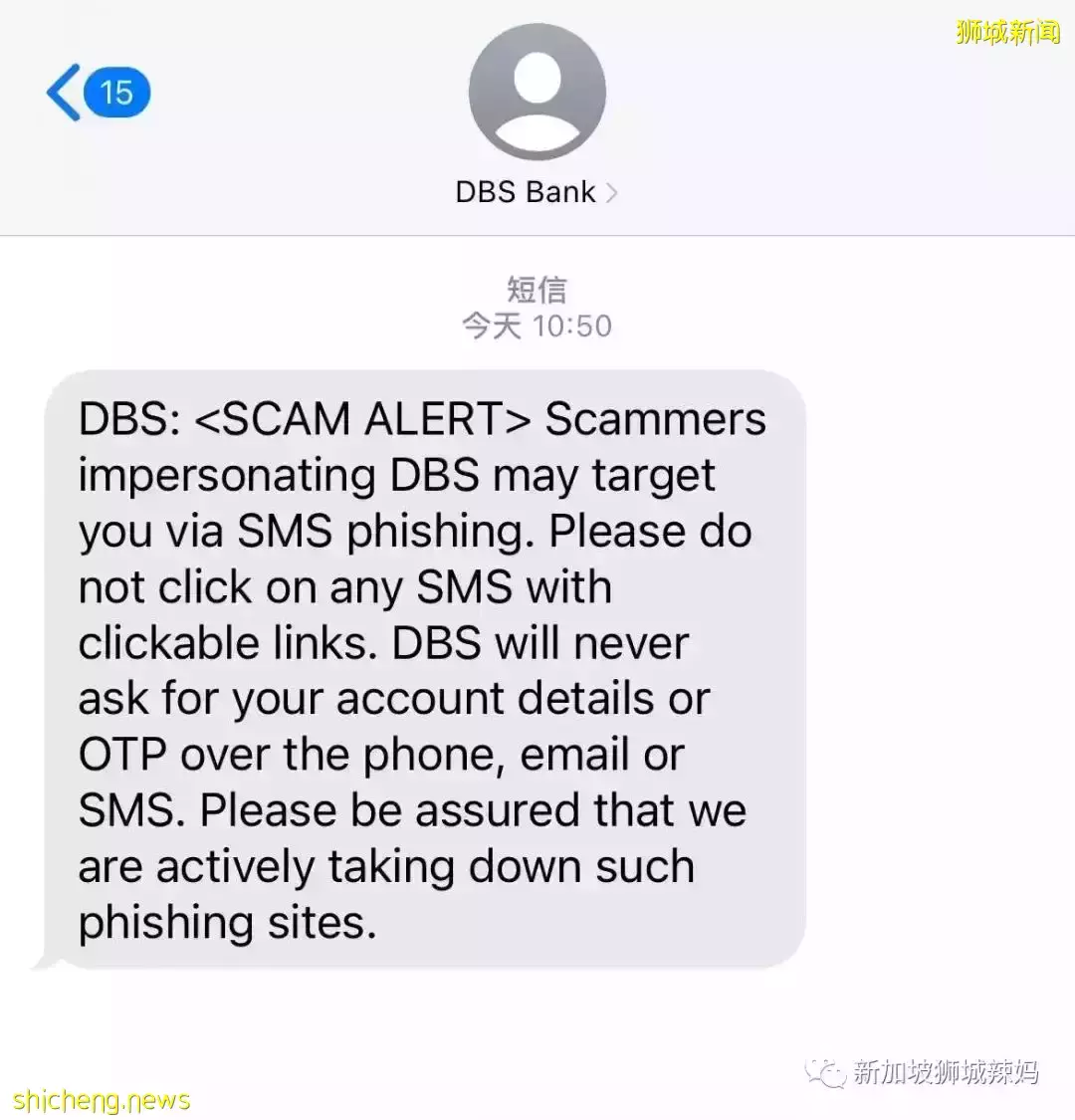Click the 短信 message type label
This screenshot has width=1075, height=1120.
click(x=537, y=290)
